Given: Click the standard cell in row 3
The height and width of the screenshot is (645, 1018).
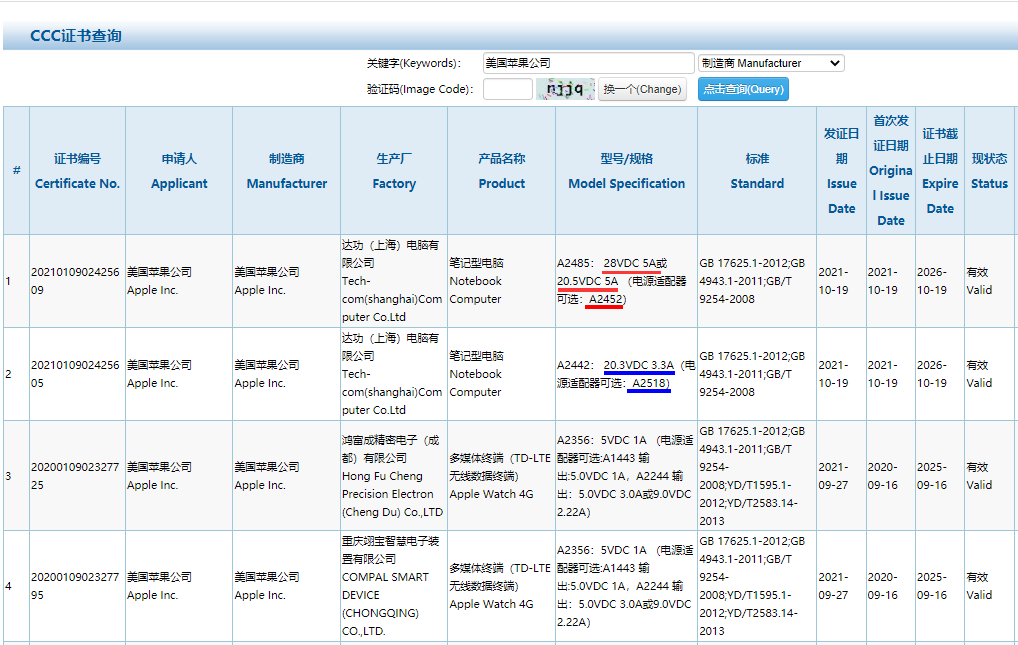Looking at the screenshot, I should coord(757,476).
